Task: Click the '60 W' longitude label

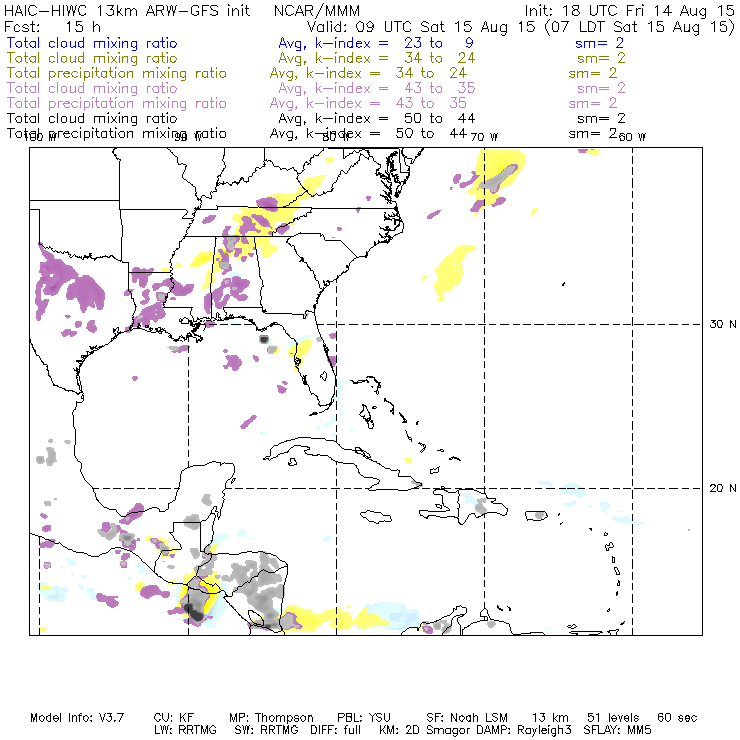Action: pyautogui.click(x=632, y=137)
